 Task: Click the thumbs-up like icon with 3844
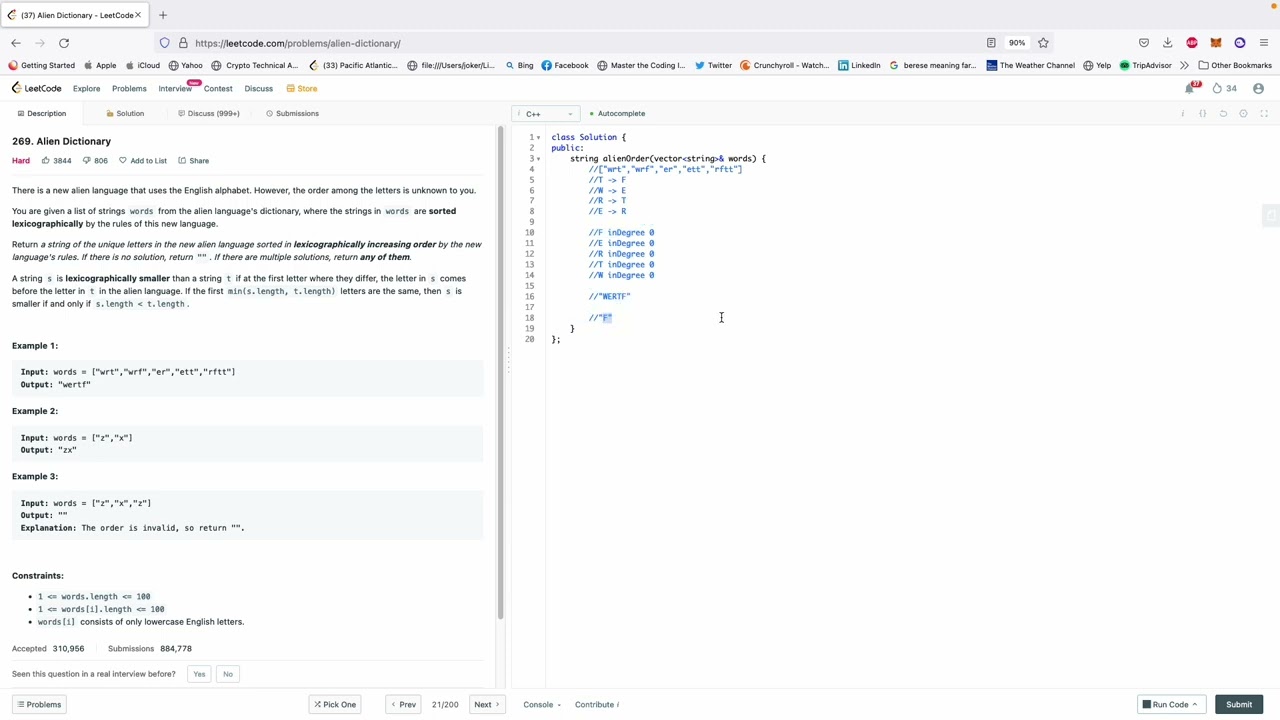pos(46,160)
